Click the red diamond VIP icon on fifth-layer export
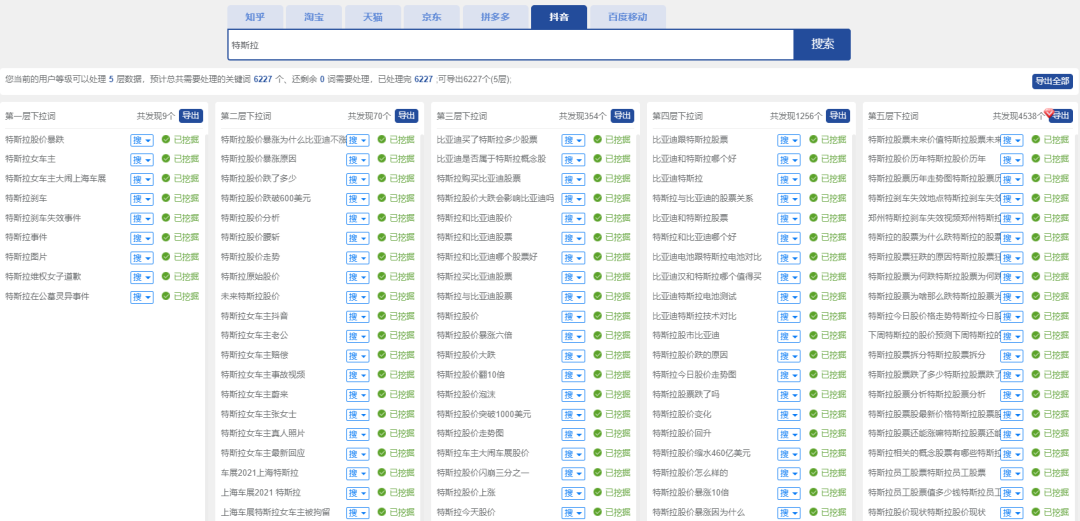 [1049, 112]
